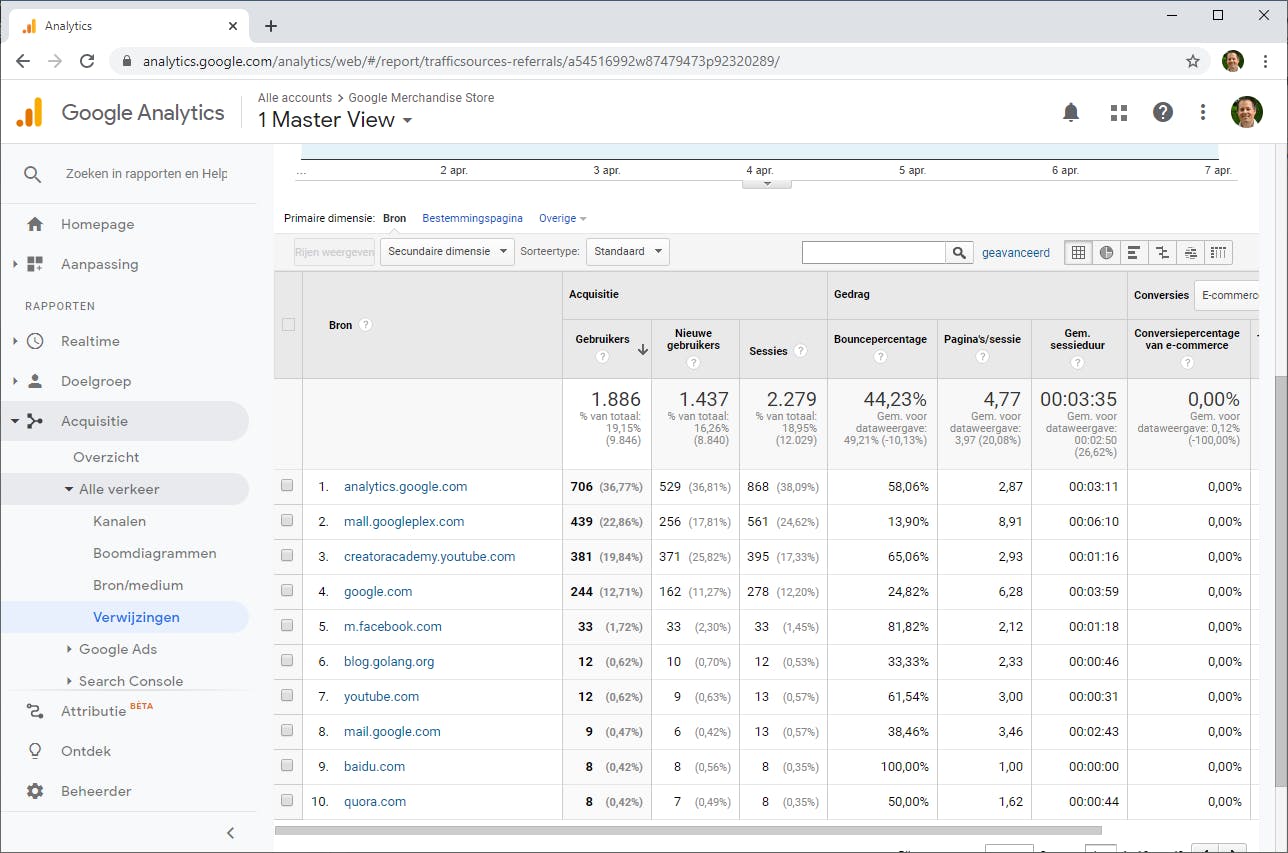Viewport: 1288px width, 853px height.
Task: Open the Sorteertype Standaard dropdown
Action: coord(627,252)
